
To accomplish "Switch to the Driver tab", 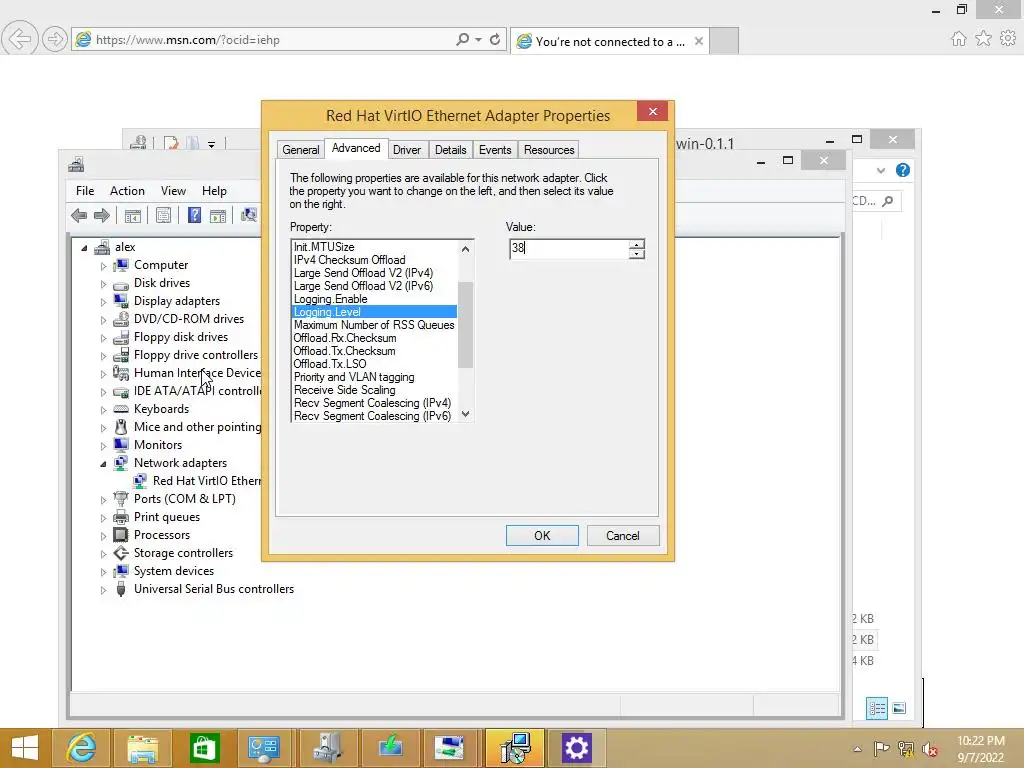I will click(406, 150).
